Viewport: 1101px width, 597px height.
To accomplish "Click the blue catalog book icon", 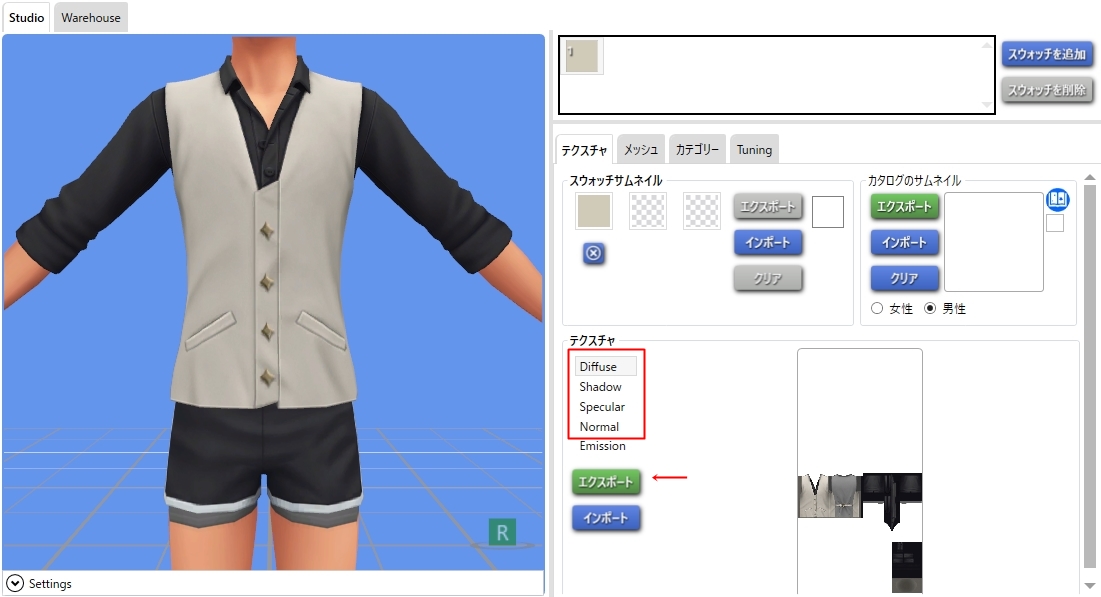I will click(x=1057, y=200).
